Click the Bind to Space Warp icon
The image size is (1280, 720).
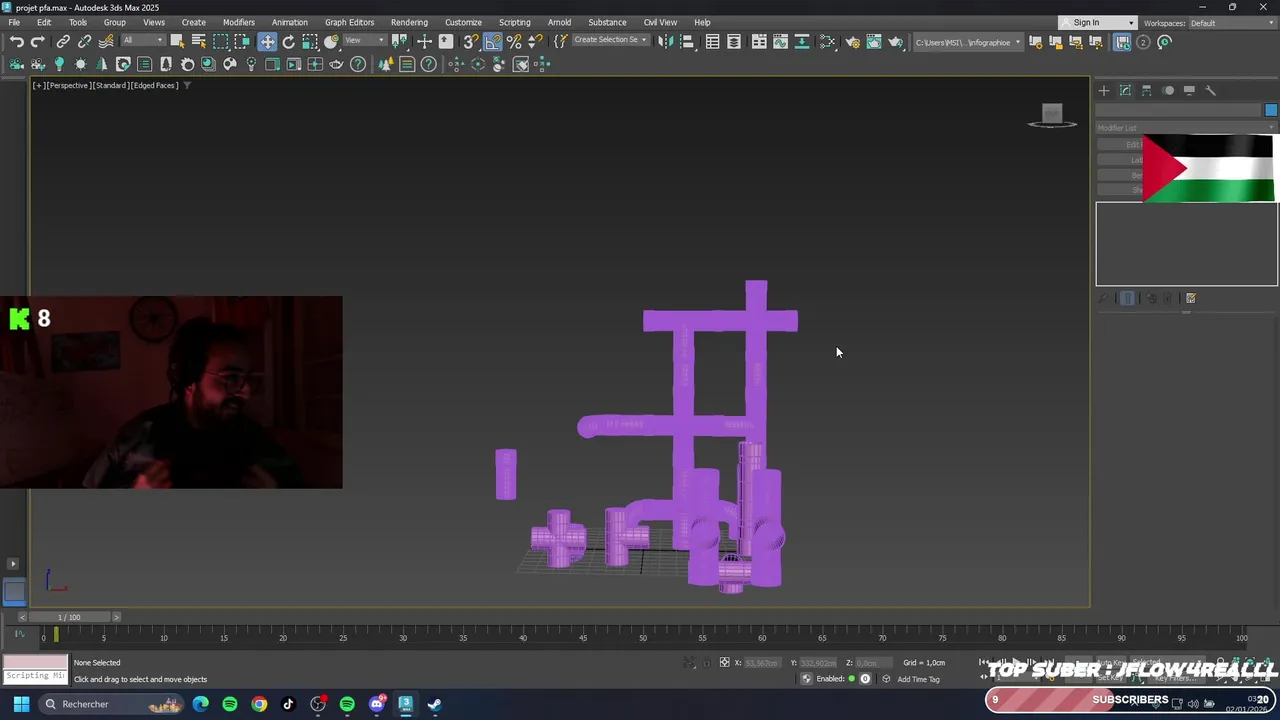106,42
